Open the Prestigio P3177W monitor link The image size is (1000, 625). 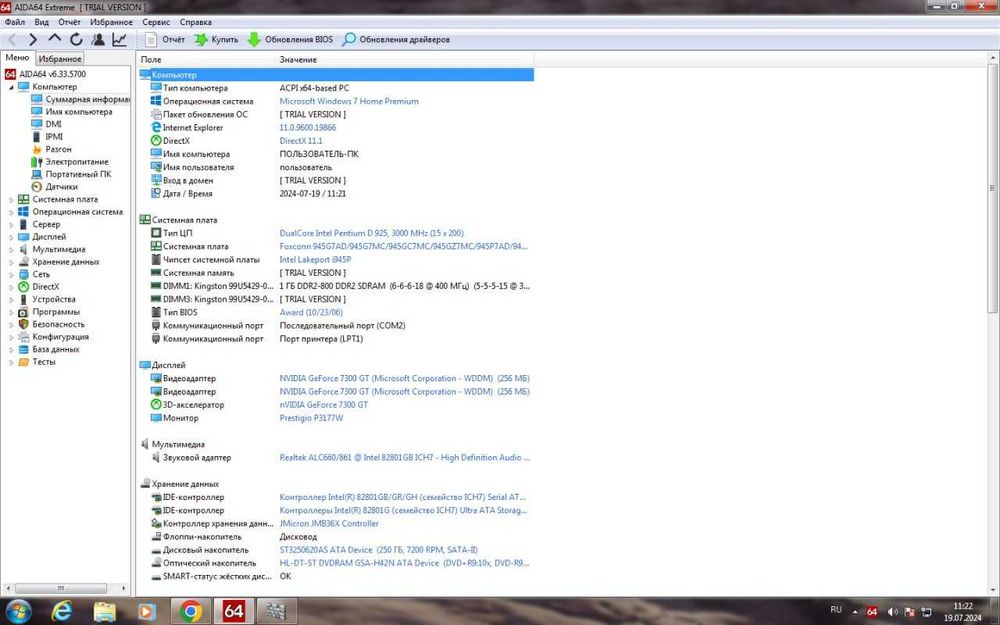pyautogui.click(x=311, y=418)
